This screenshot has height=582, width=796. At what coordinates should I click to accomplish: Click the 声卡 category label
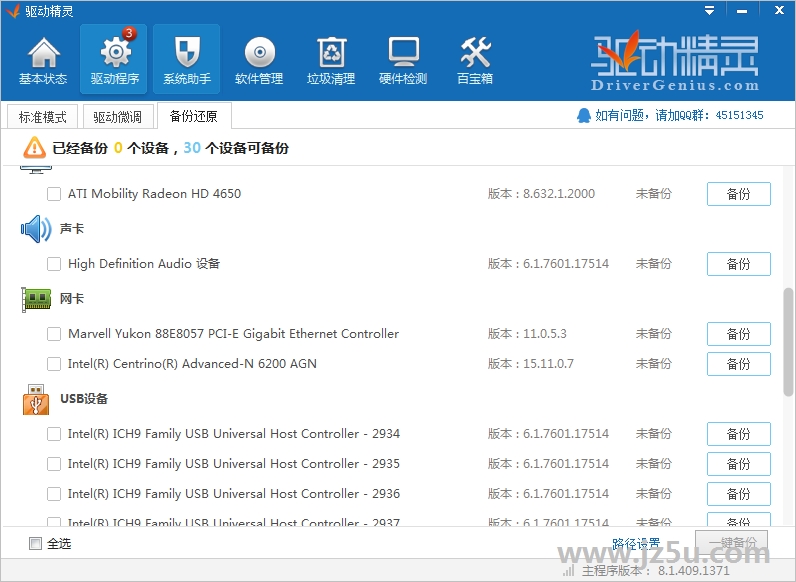(72, 229)
